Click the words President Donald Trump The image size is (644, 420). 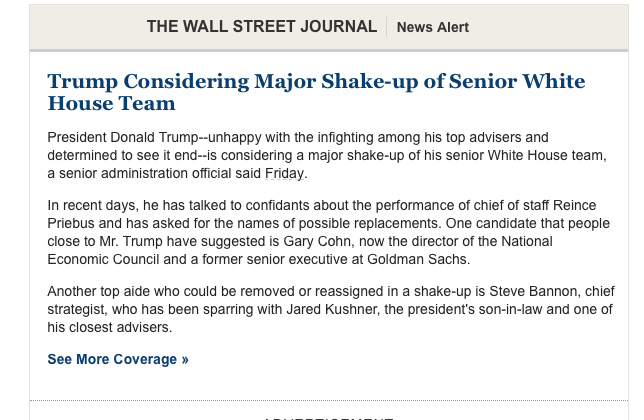[x=123, y=137]
